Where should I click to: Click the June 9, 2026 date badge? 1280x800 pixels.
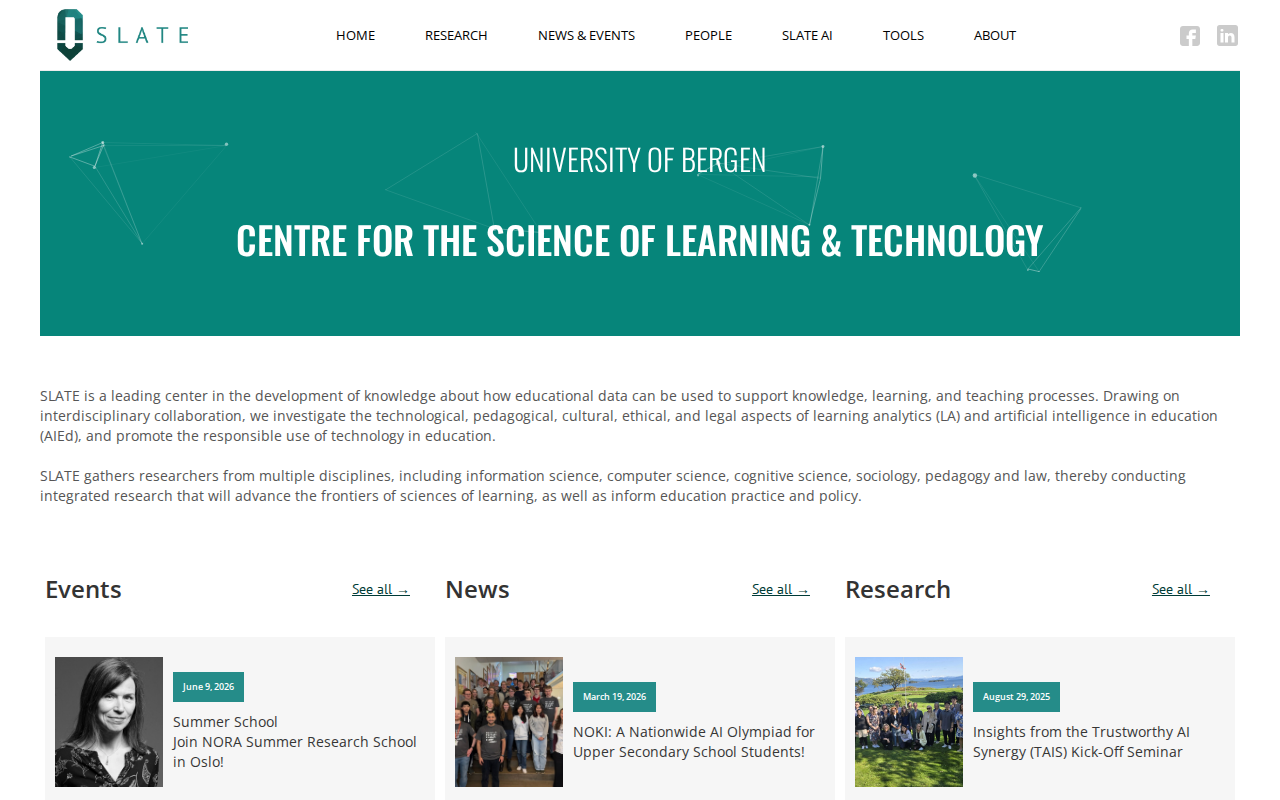click(x=208, y=687)
